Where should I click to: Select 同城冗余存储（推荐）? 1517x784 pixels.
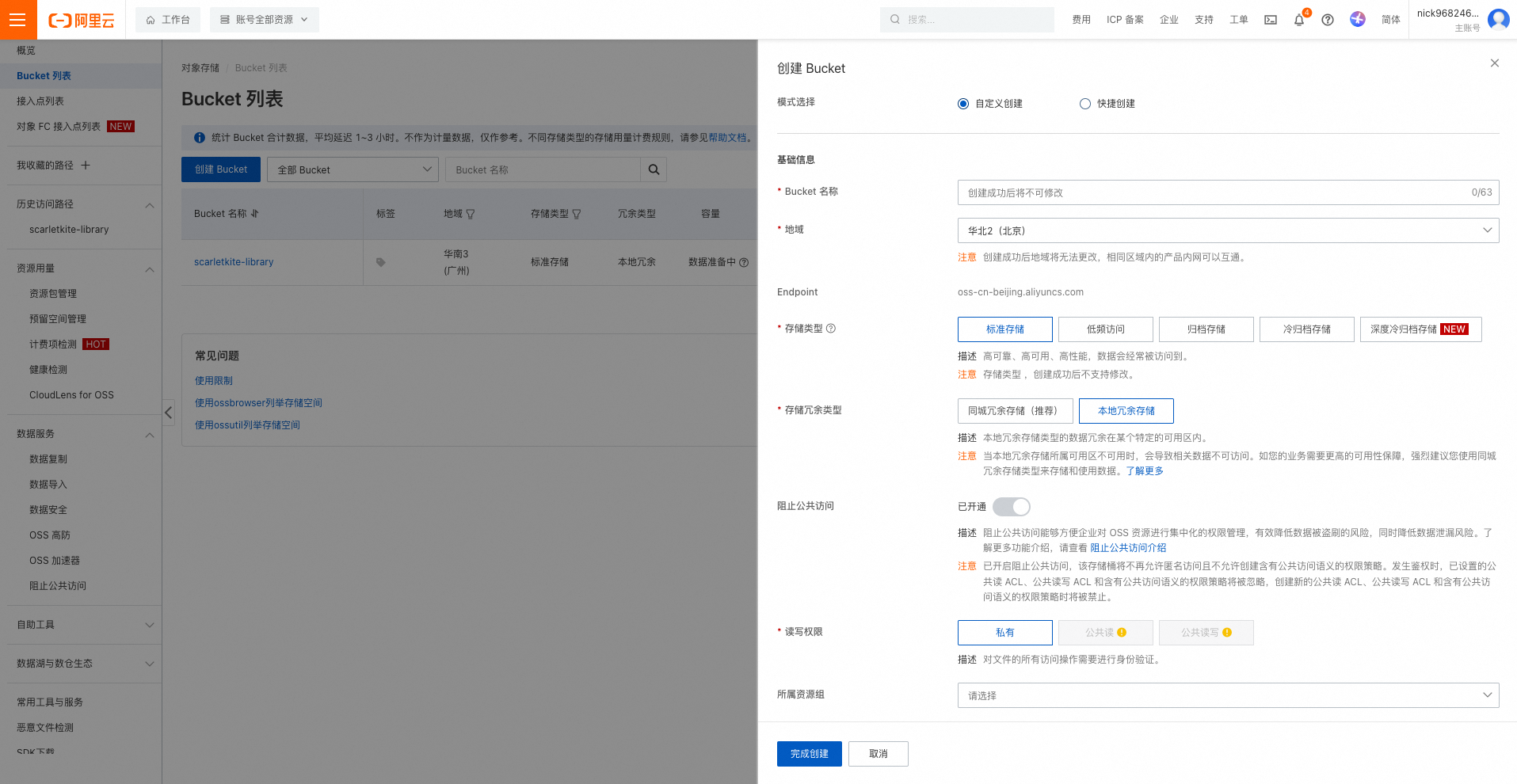pyautogui.click(x=1016, y=411)
